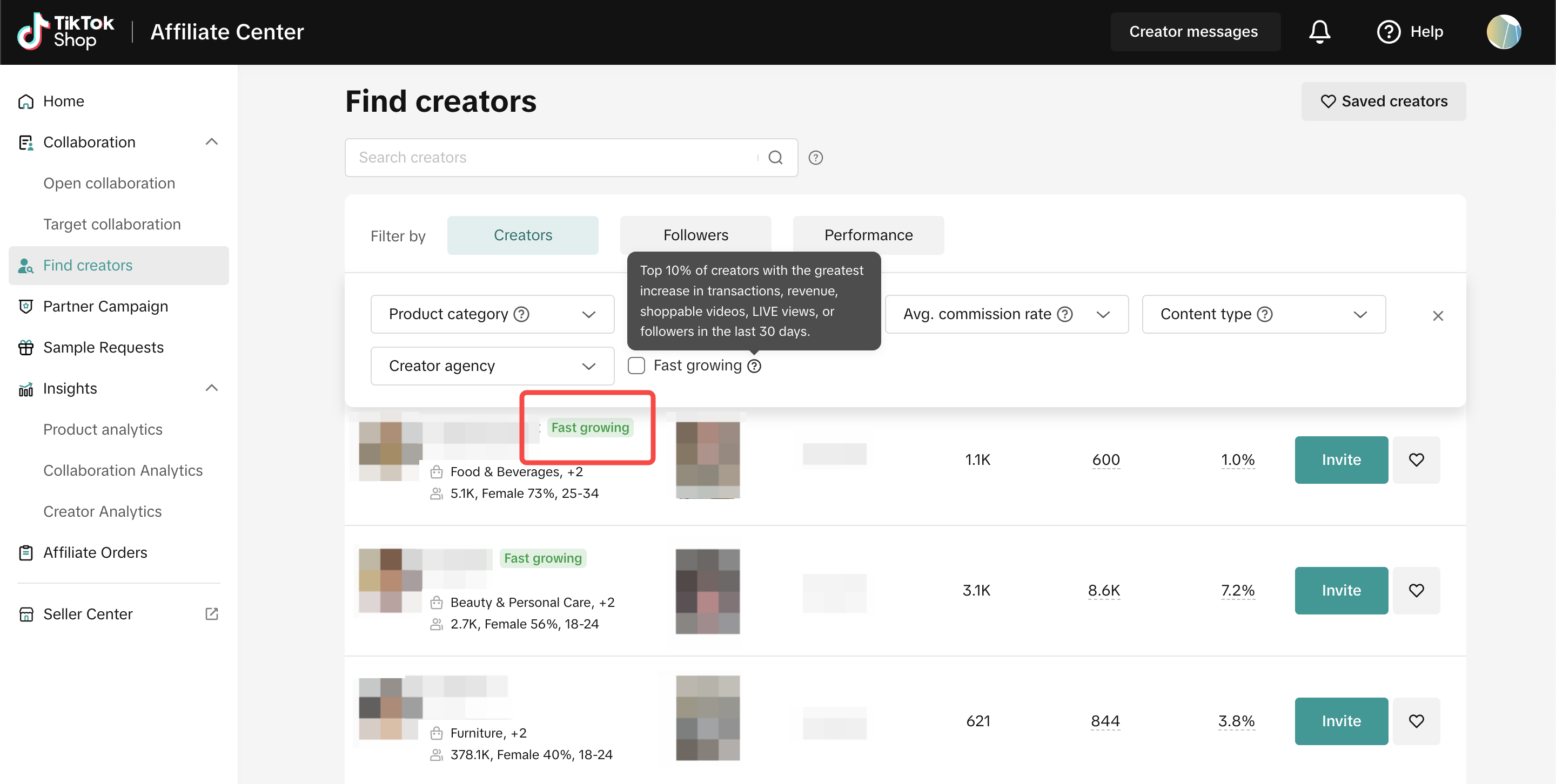1556x784 pixels.
Task: Select the Performance filter tab
Action: 868,235
